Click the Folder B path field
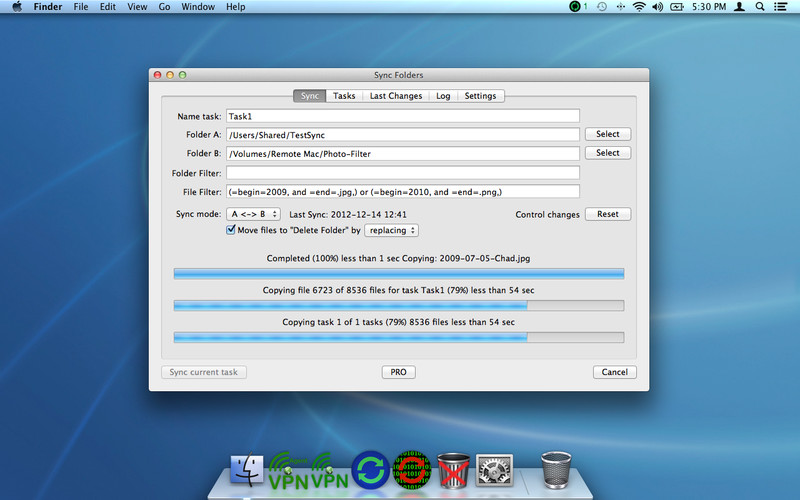 403,154
